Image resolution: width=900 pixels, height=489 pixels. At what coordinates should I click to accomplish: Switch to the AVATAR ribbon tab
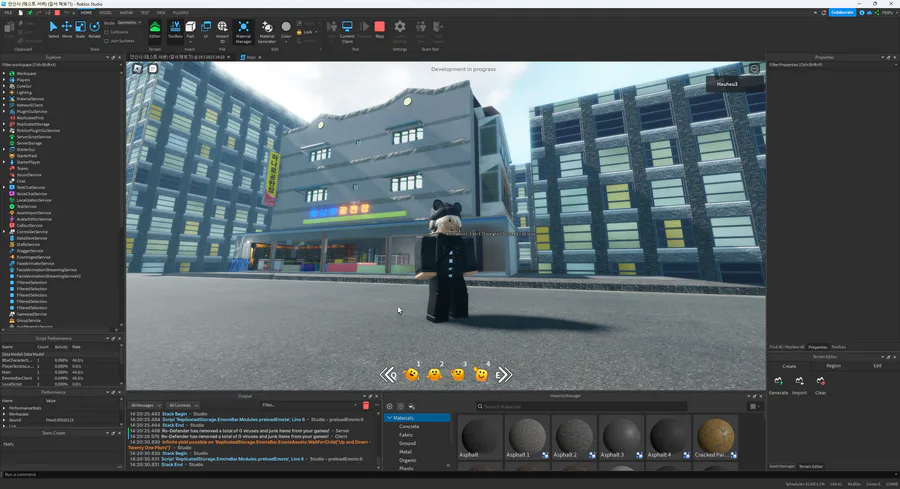tap(126, 13)
